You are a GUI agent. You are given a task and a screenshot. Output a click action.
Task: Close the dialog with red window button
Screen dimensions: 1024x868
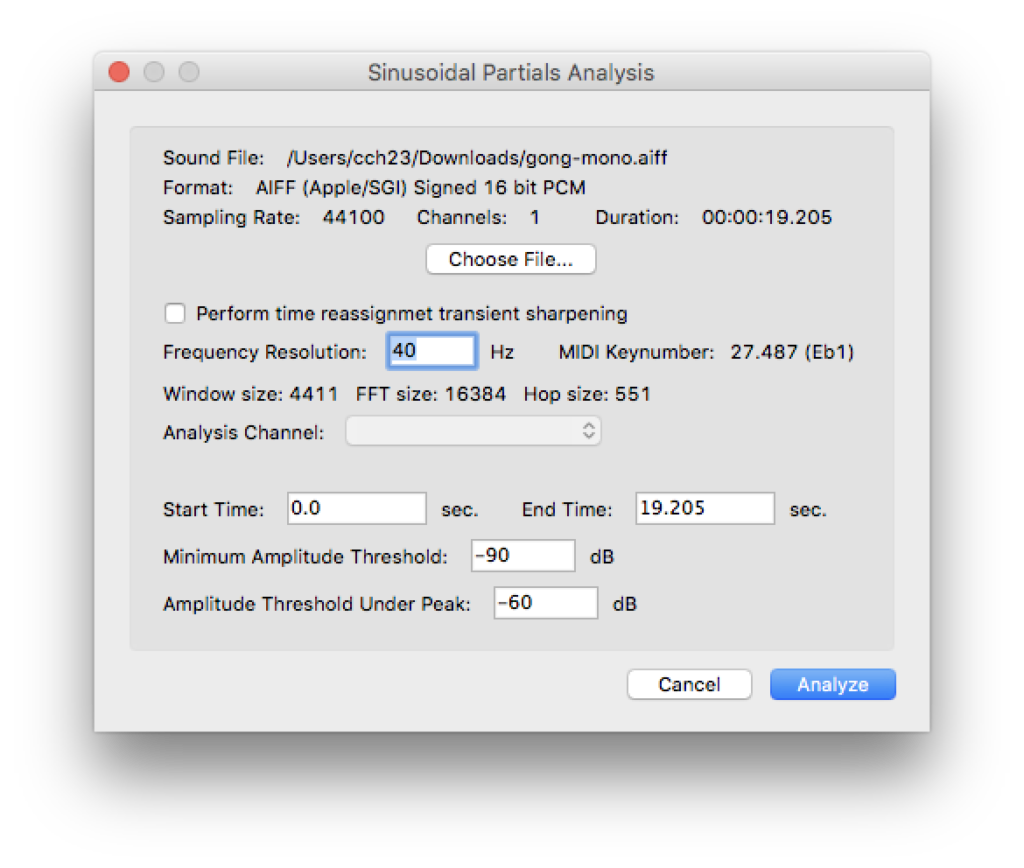pos(119,72)
